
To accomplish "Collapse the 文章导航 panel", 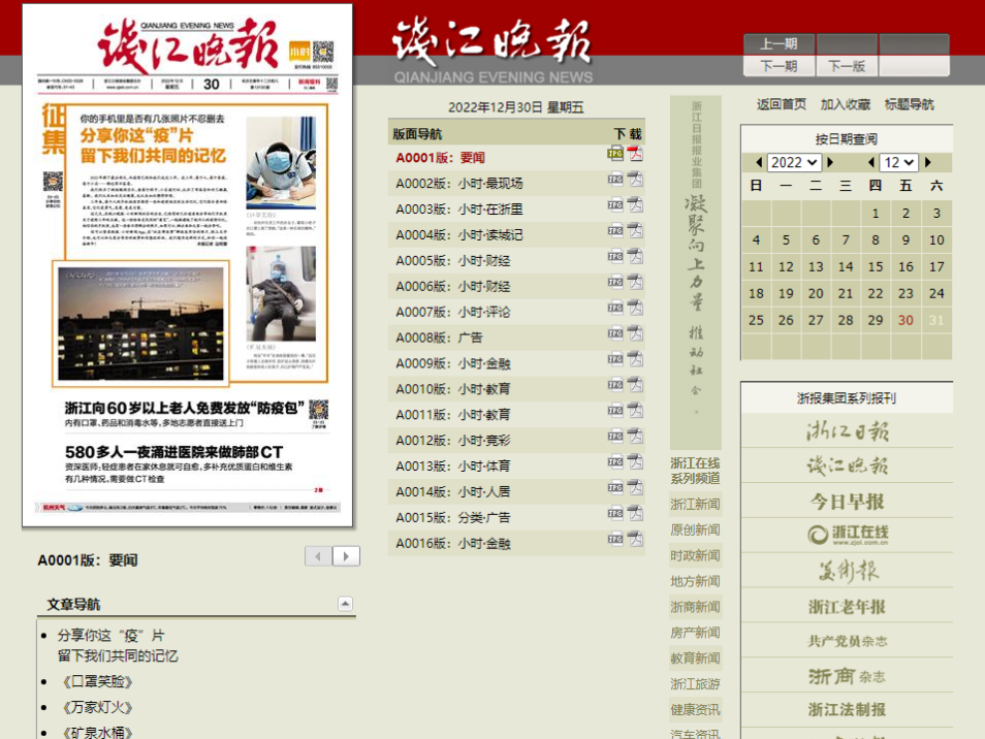I will pos(345,604).
